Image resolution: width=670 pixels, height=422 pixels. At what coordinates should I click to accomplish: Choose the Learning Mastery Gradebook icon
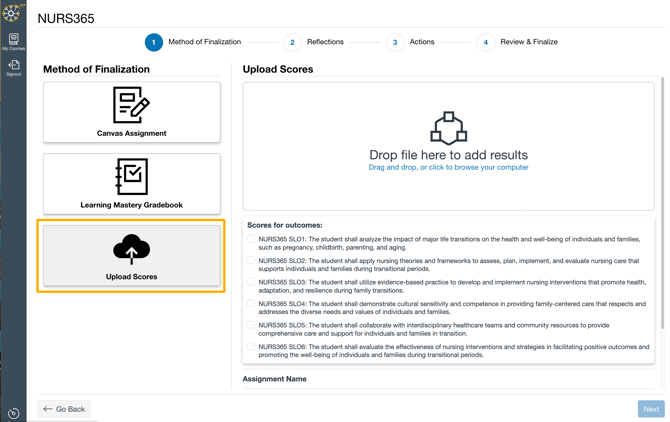(131, 177)
